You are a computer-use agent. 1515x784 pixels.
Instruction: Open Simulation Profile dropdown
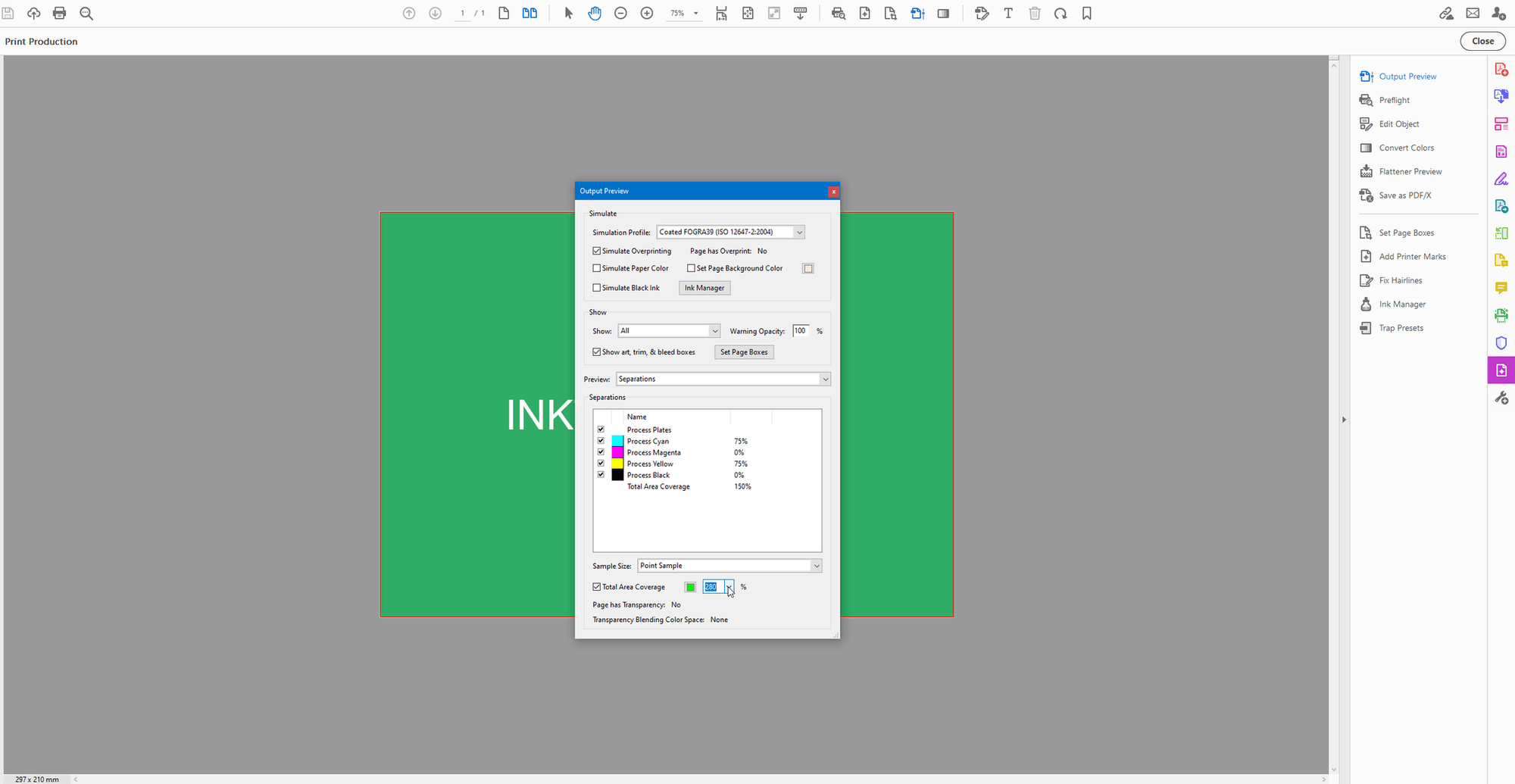coord(730,232)
